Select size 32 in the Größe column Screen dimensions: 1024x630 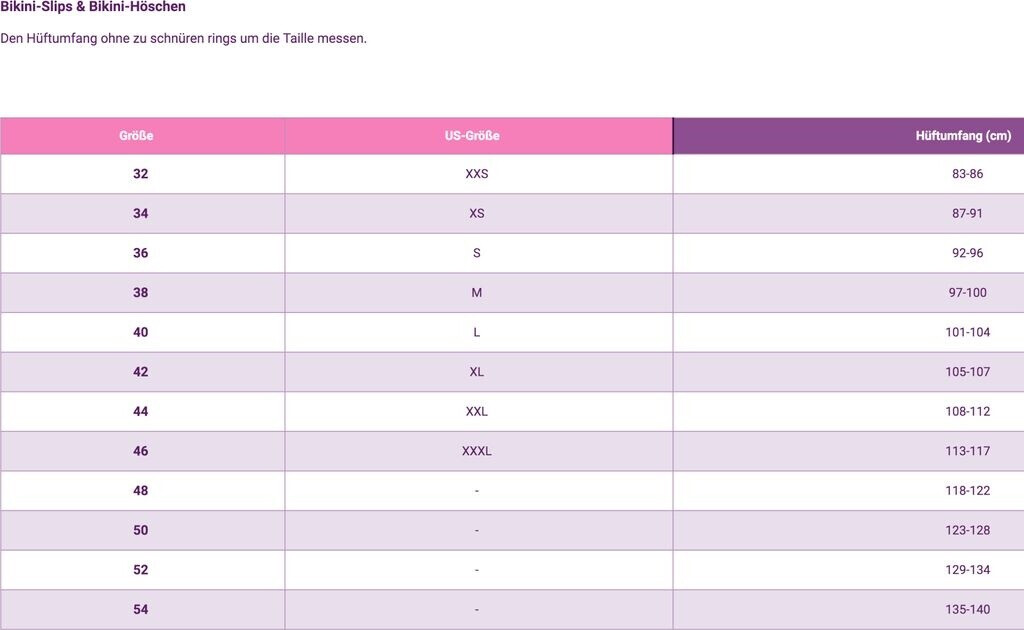click(x=140, y=174)
